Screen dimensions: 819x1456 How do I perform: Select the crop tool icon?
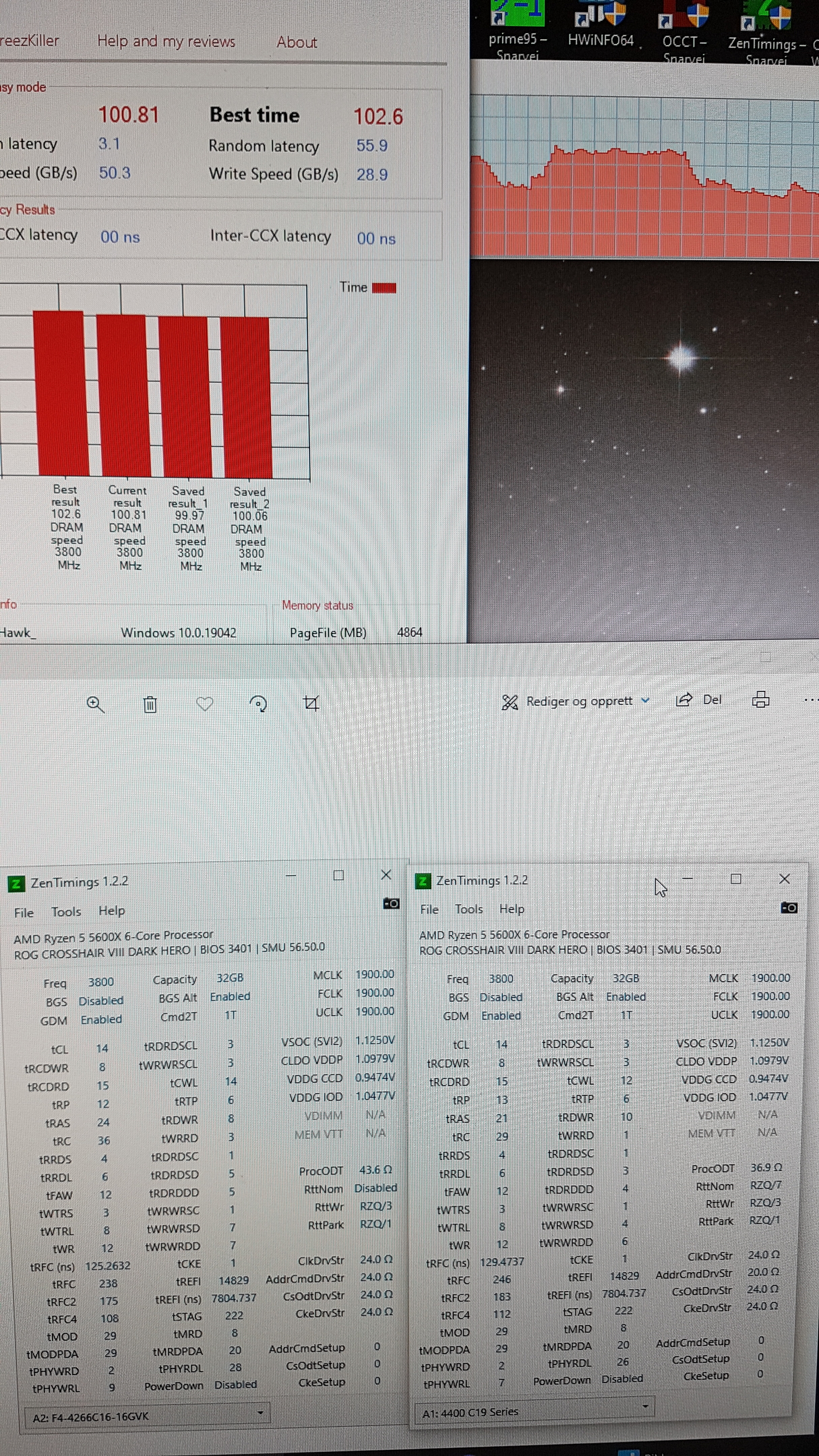311,704
